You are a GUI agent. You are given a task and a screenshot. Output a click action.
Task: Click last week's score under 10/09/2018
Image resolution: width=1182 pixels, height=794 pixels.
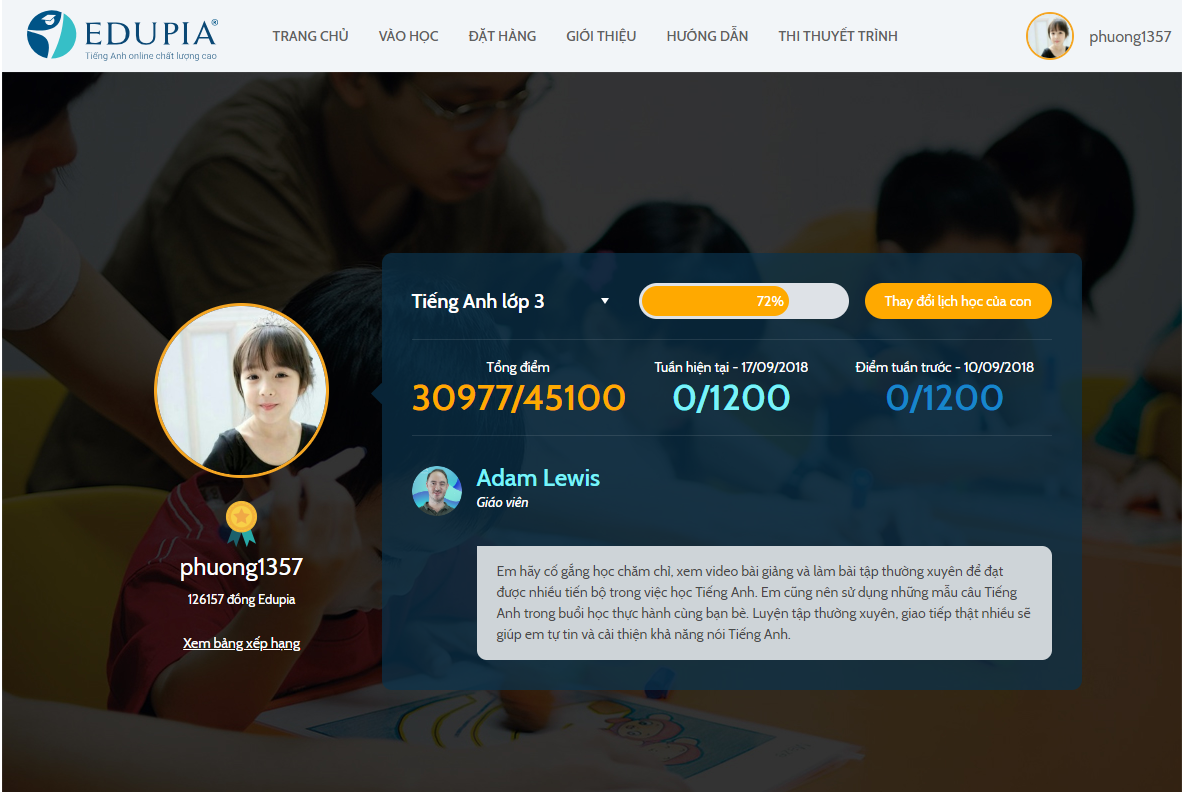pyautogui.click(x=945, y=398)
